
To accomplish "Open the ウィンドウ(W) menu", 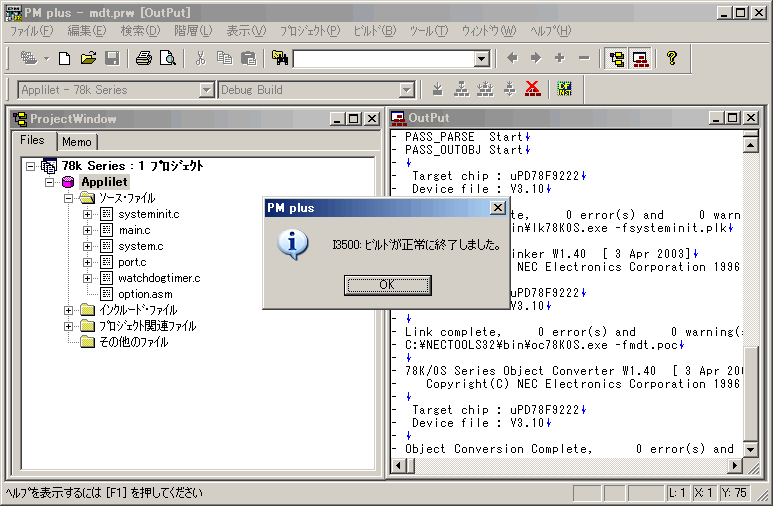I will pyautogui.click(x=489, y=31).
